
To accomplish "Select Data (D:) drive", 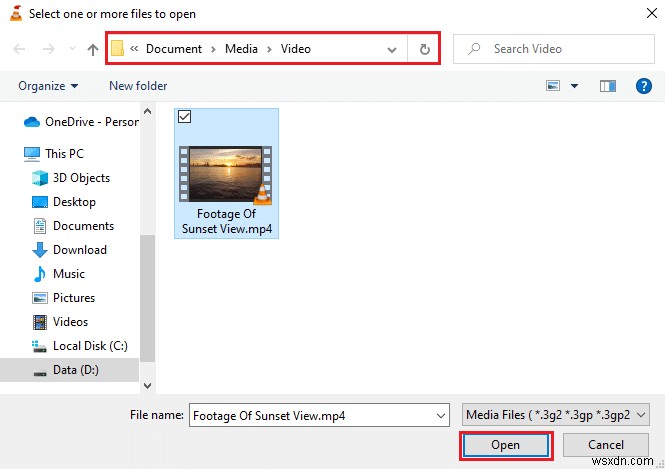I will pyautogui.click(x=69, y=370).
